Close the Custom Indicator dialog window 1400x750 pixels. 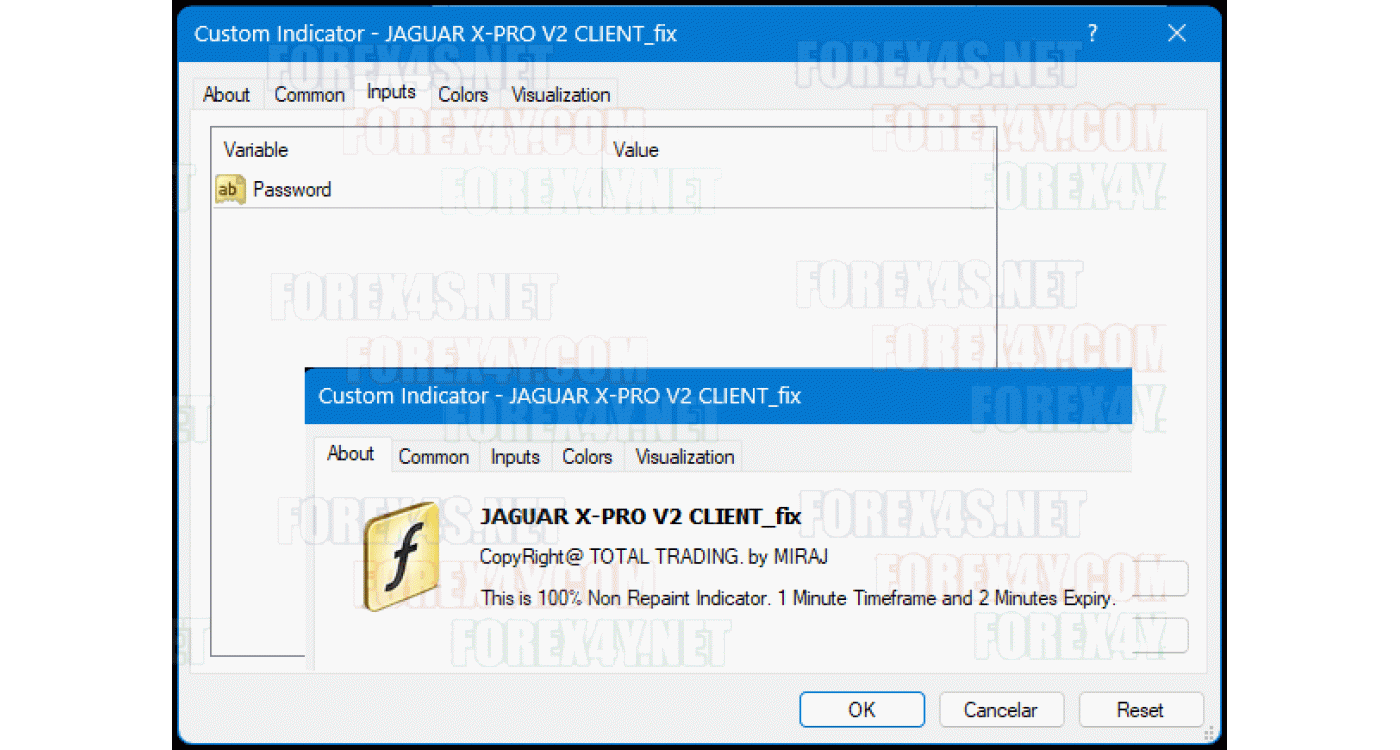pos(1176,34)
